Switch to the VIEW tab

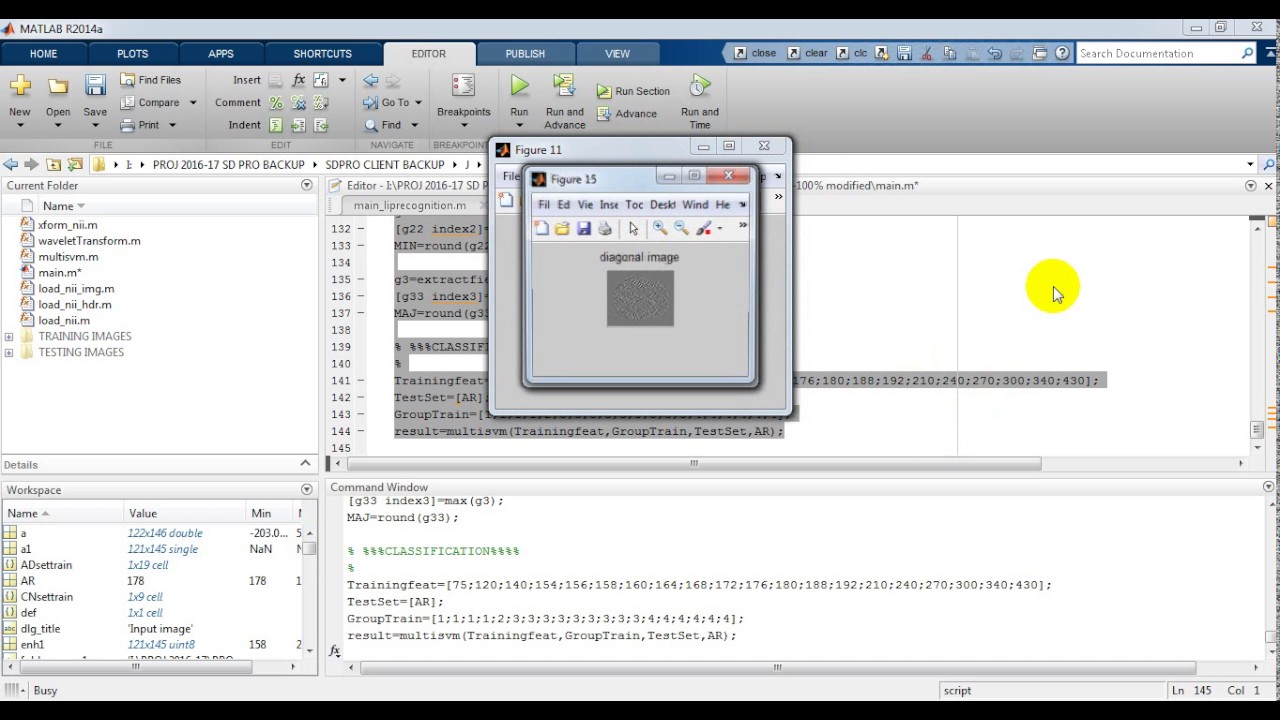tap(617, 54)
